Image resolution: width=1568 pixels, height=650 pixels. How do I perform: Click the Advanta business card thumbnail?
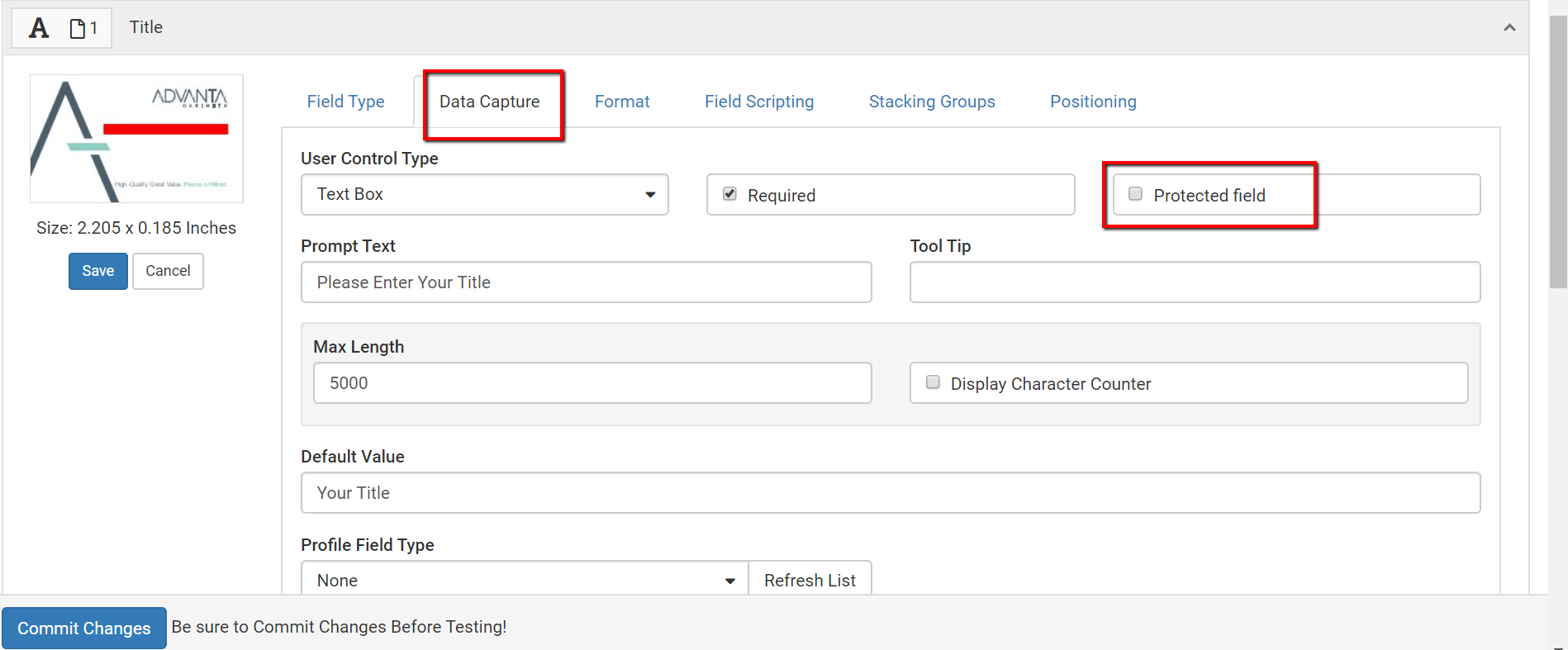[136, 139]
